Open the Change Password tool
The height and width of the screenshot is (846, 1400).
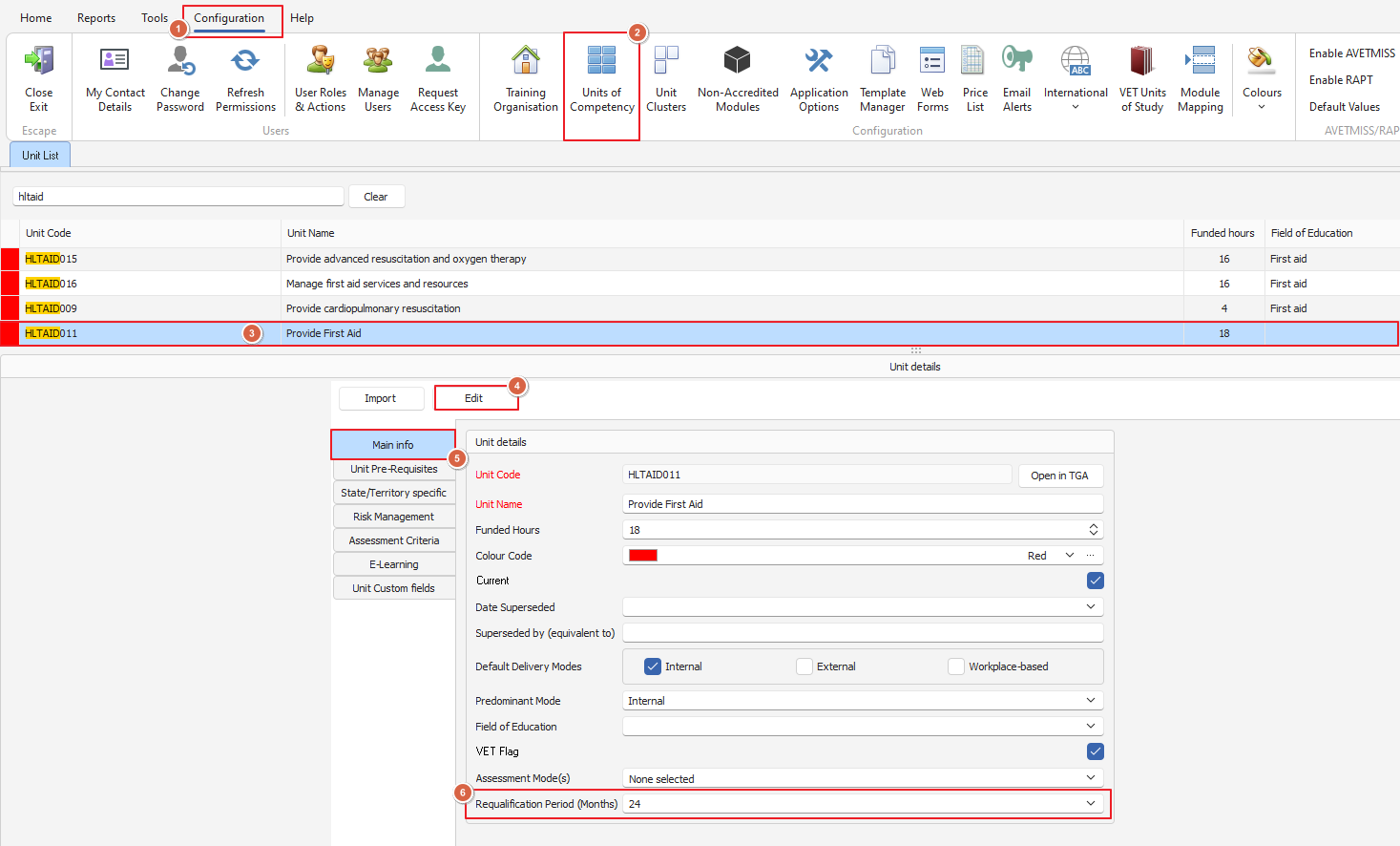click(180, 78)
